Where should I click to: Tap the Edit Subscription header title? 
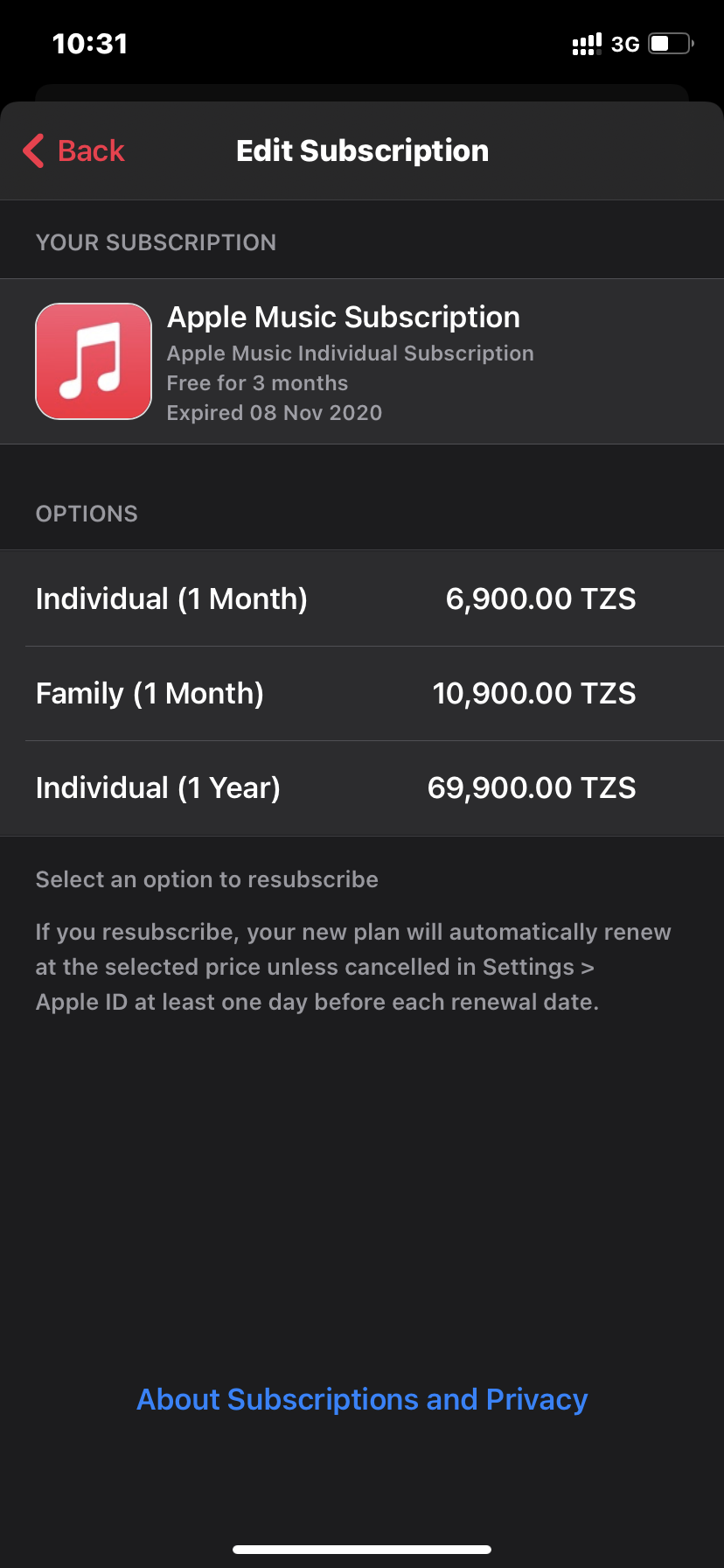pyautogui.click(x=362, y=150)
